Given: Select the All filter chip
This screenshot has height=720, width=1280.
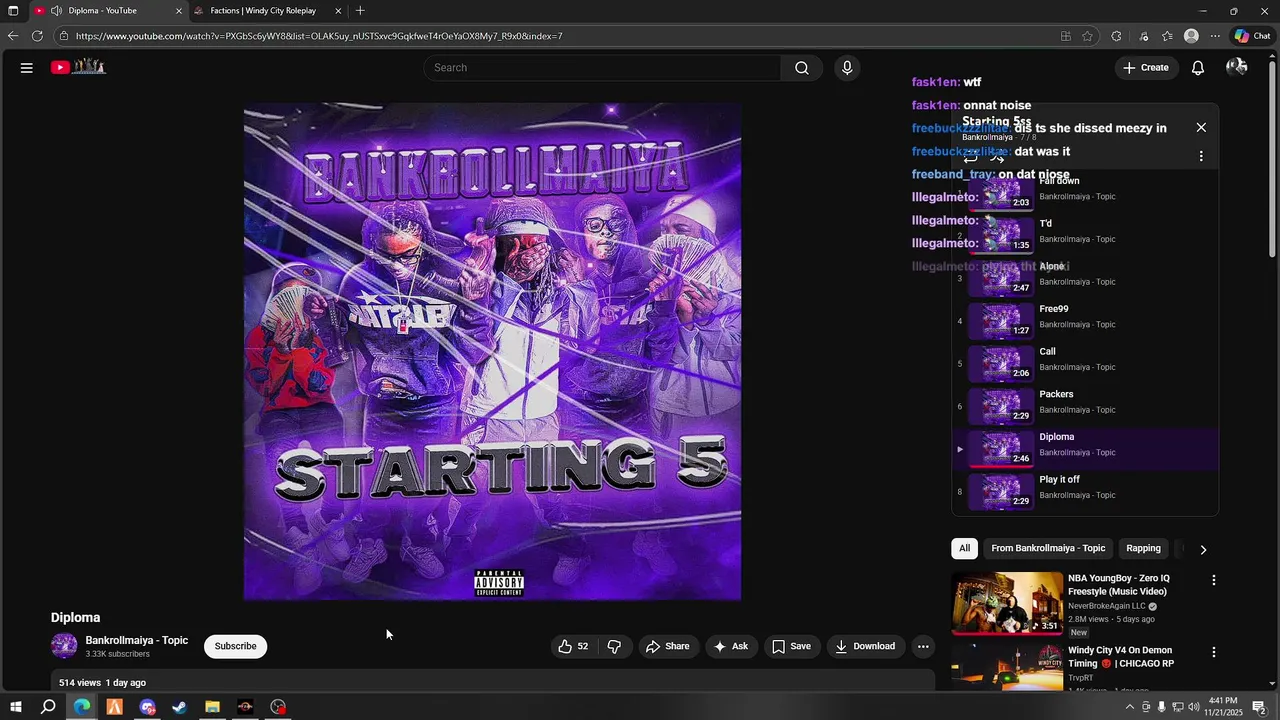Looking at the screenshot, I should click(964, 548).
